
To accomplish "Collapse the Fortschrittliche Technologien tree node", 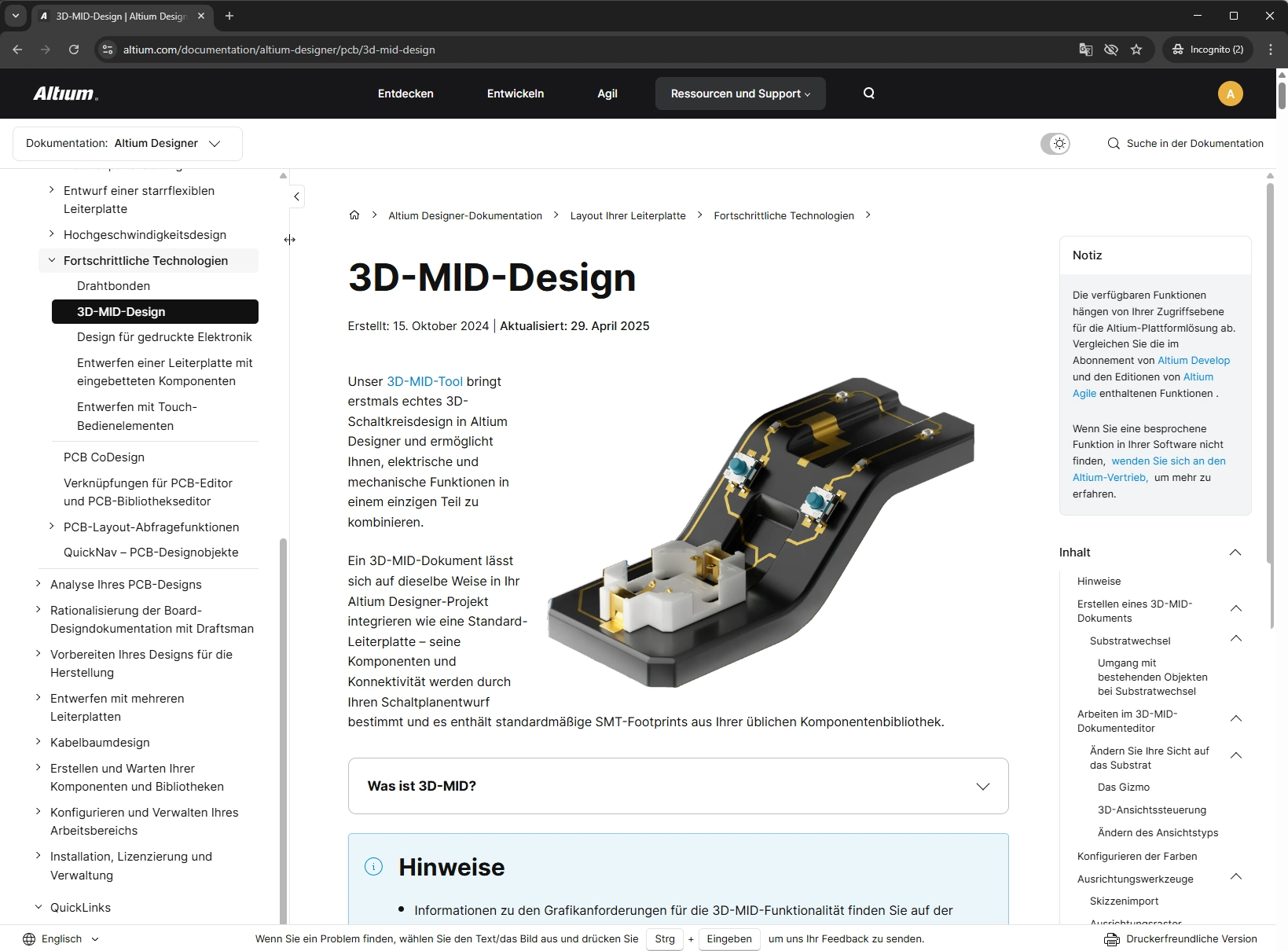I will (x=52, y=260).
